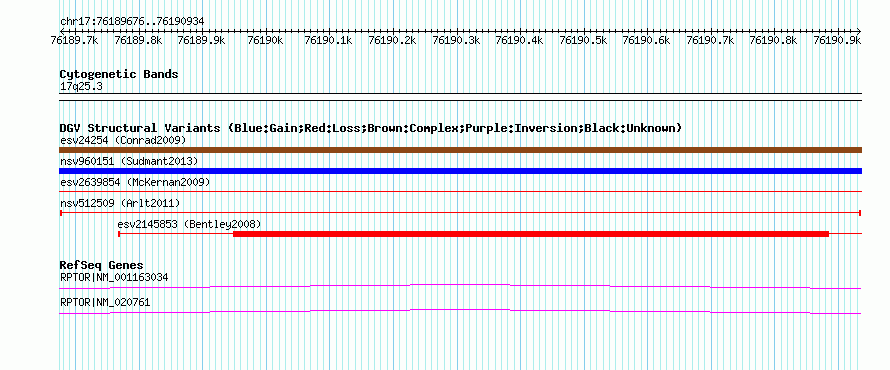This screenshot has width=890, height=370.
Task: Click the RPTOR|NM_020761 transcript label
Action: pos(105,302)
